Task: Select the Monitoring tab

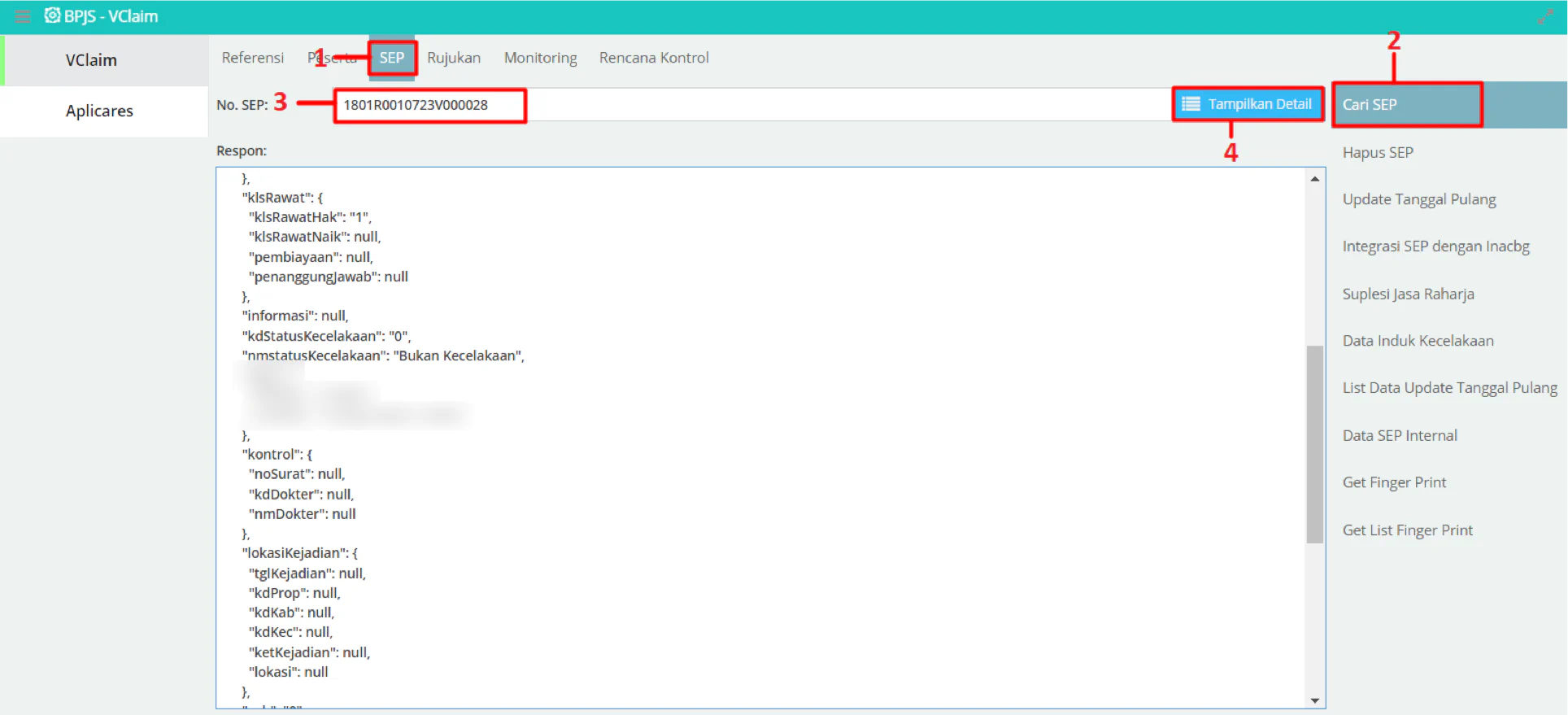Action: click(541, 58)
